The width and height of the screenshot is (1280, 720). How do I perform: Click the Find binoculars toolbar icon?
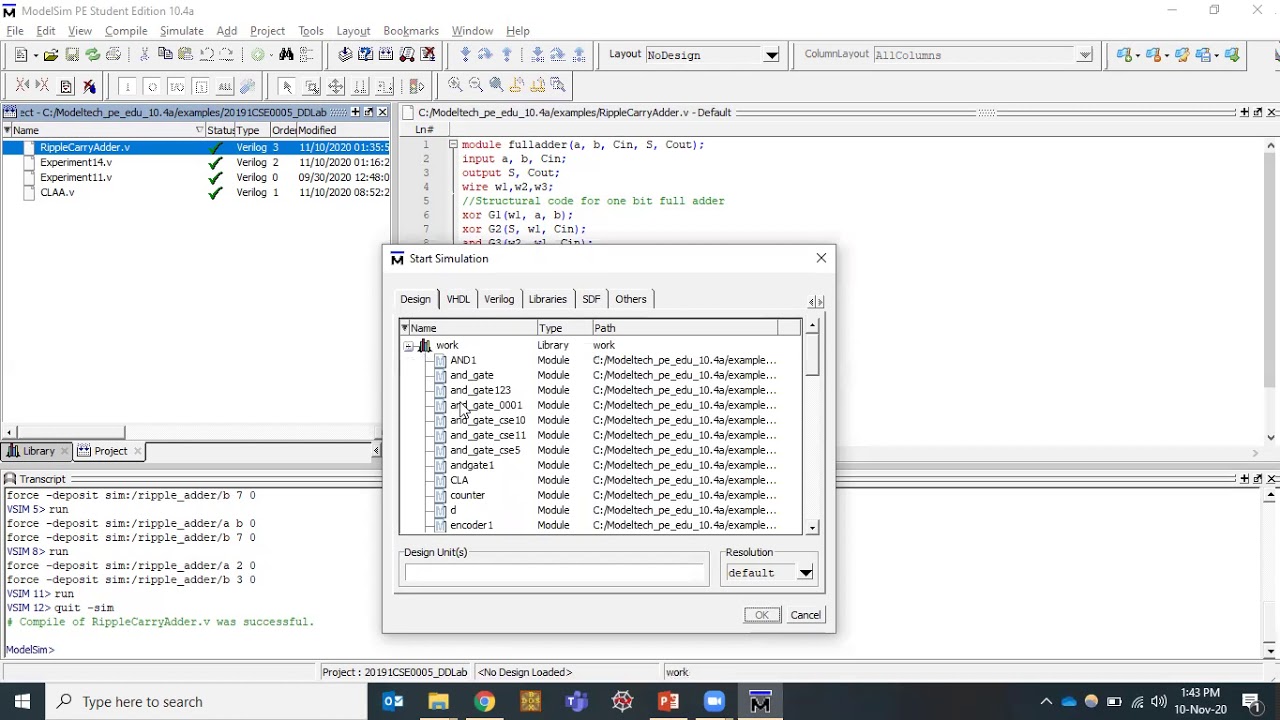pyautogui.click(x=286, y=55)
